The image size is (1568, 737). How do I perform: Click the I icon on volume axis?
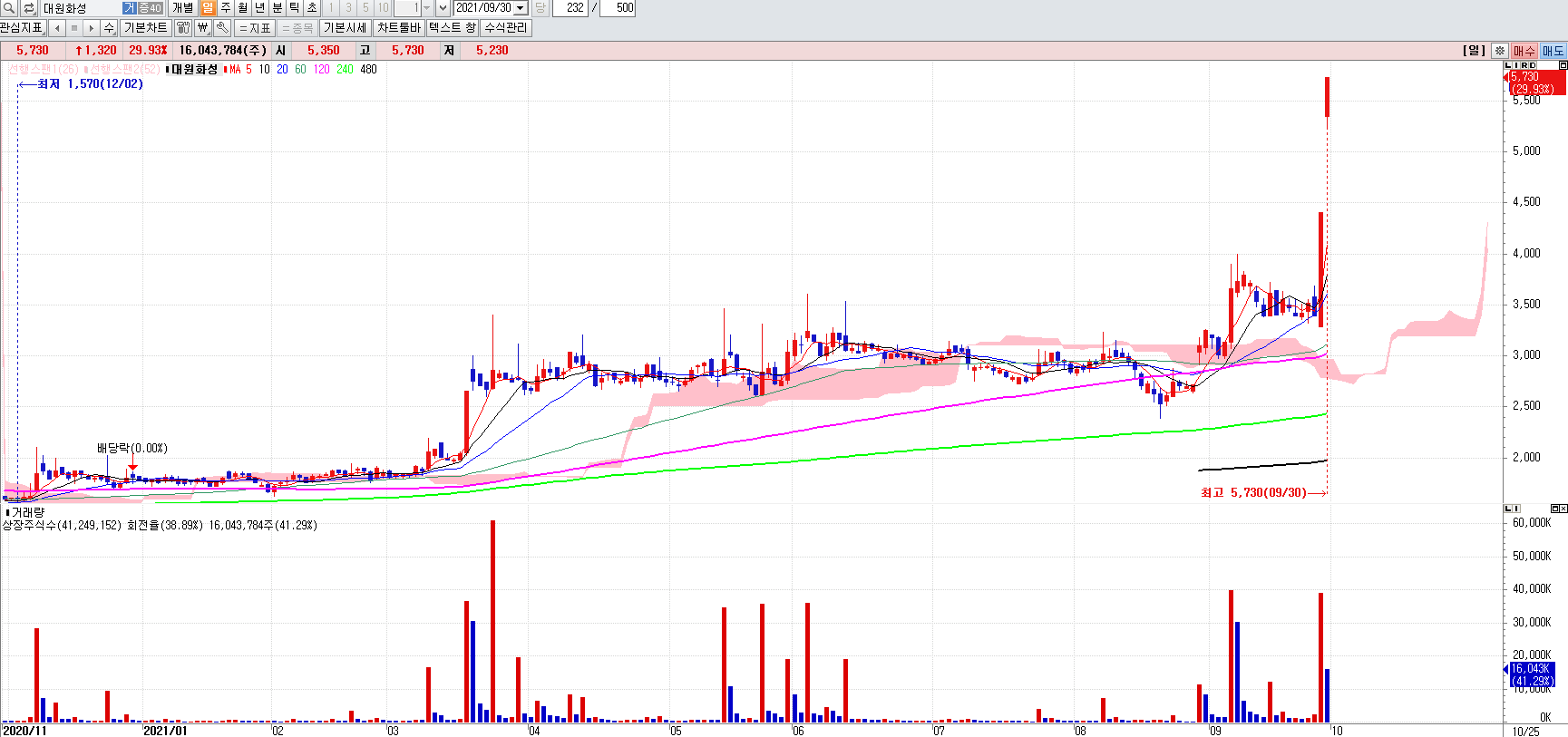1516,509
